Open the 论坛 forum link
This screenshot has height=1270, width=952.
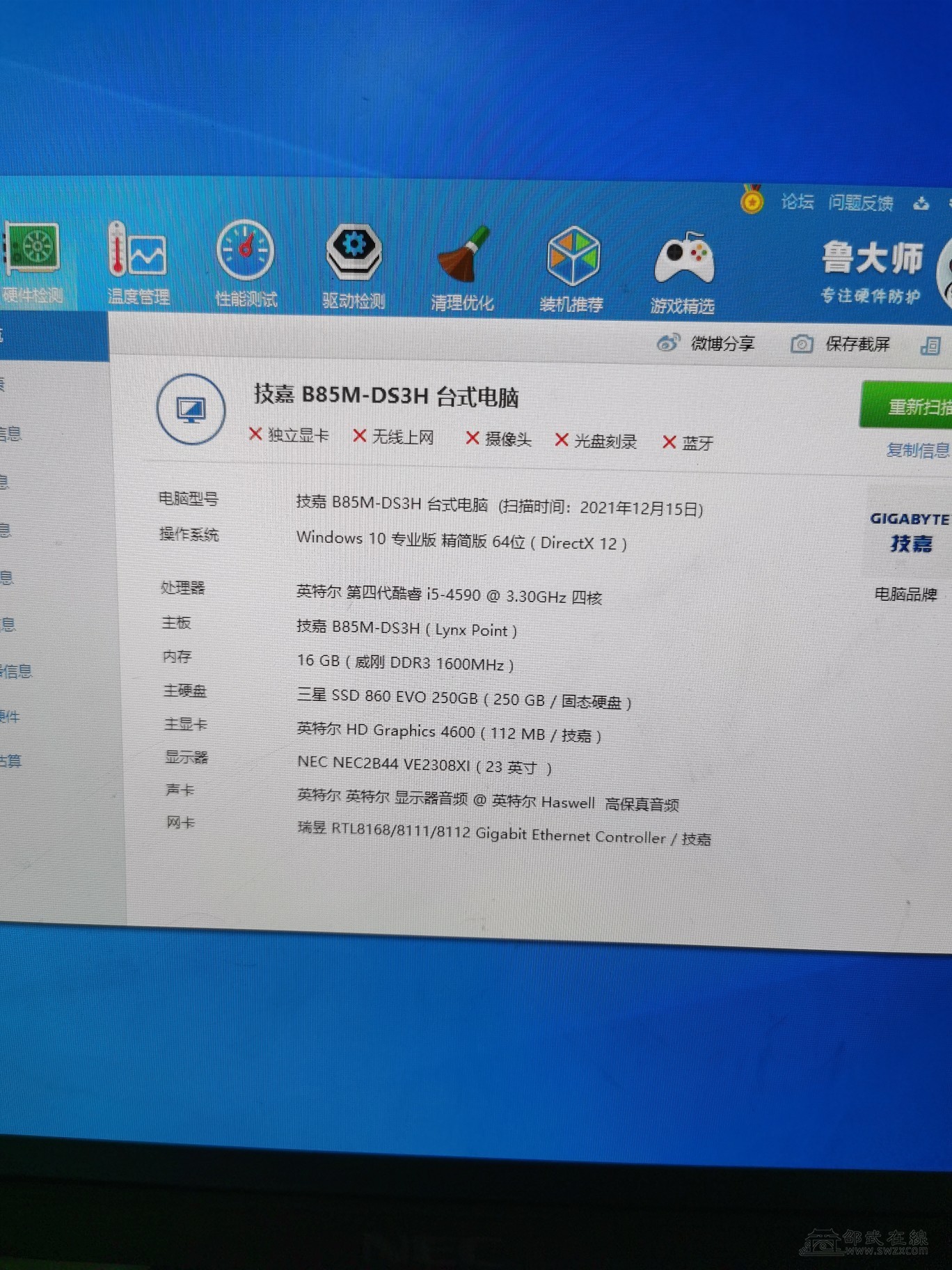click(798, 202)
